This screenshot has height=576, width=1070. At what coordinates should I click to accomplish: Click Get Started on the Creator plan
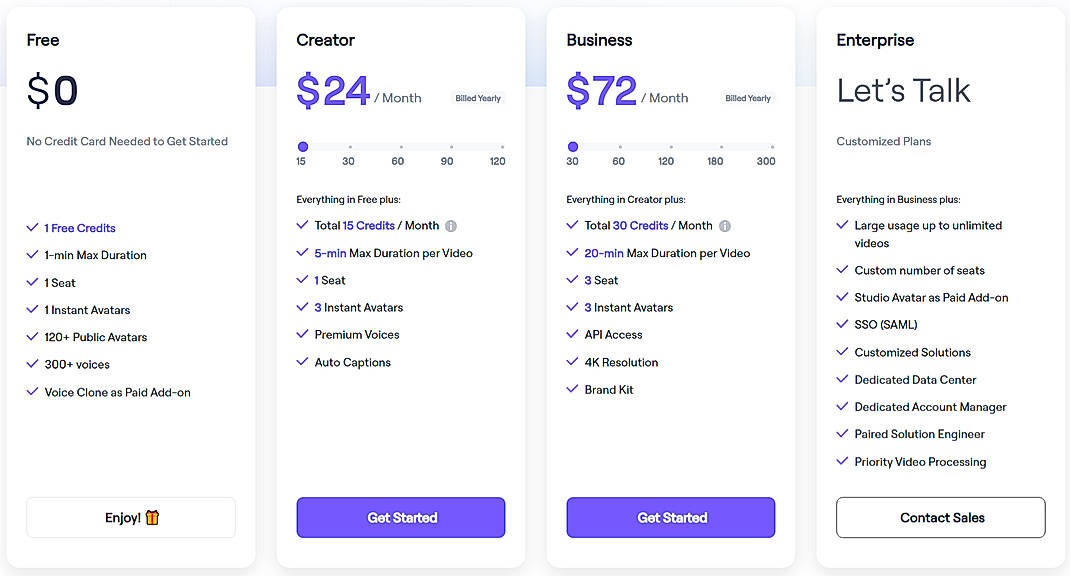point(400,517)
